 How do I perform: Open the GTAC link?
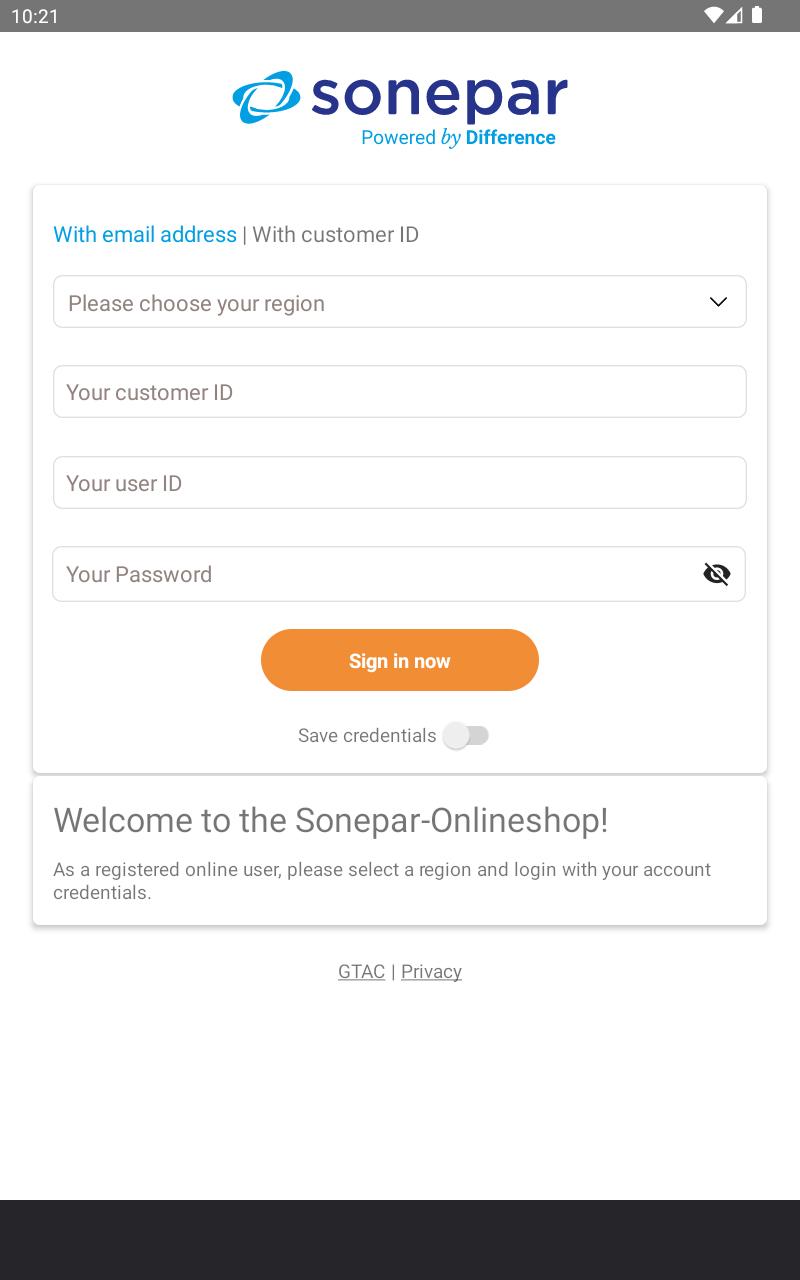click(x=361, y=972)
